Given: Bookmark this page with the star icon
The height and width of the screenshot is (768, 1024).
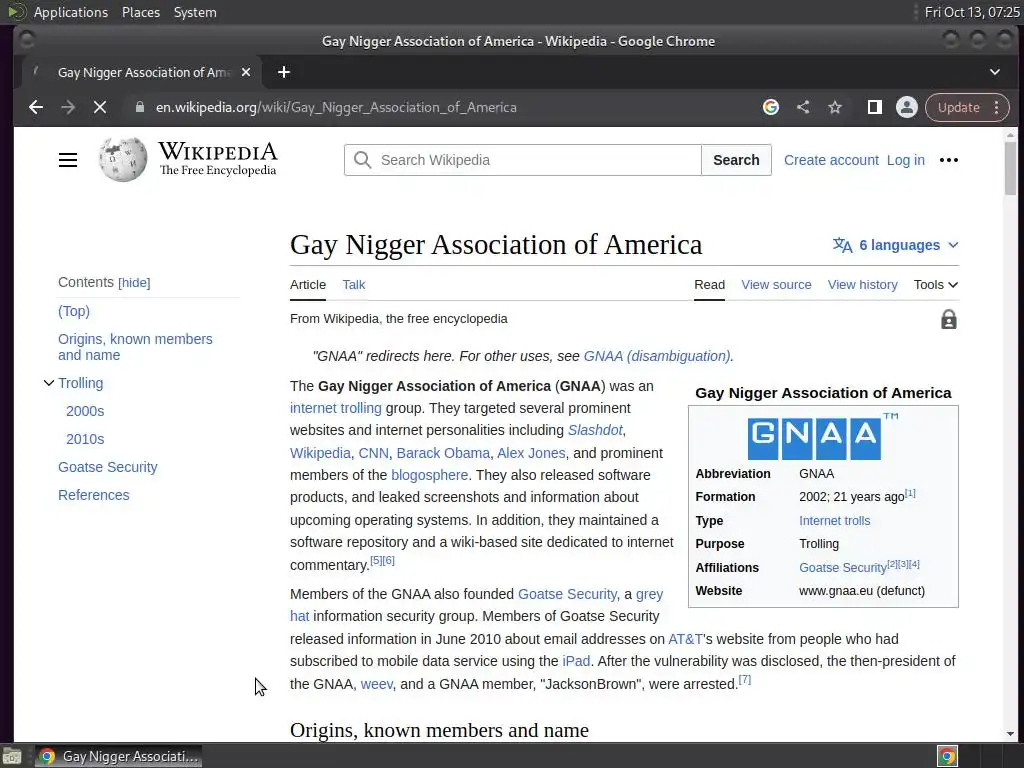Looking at the screenshot, I should tap(835, 107).
